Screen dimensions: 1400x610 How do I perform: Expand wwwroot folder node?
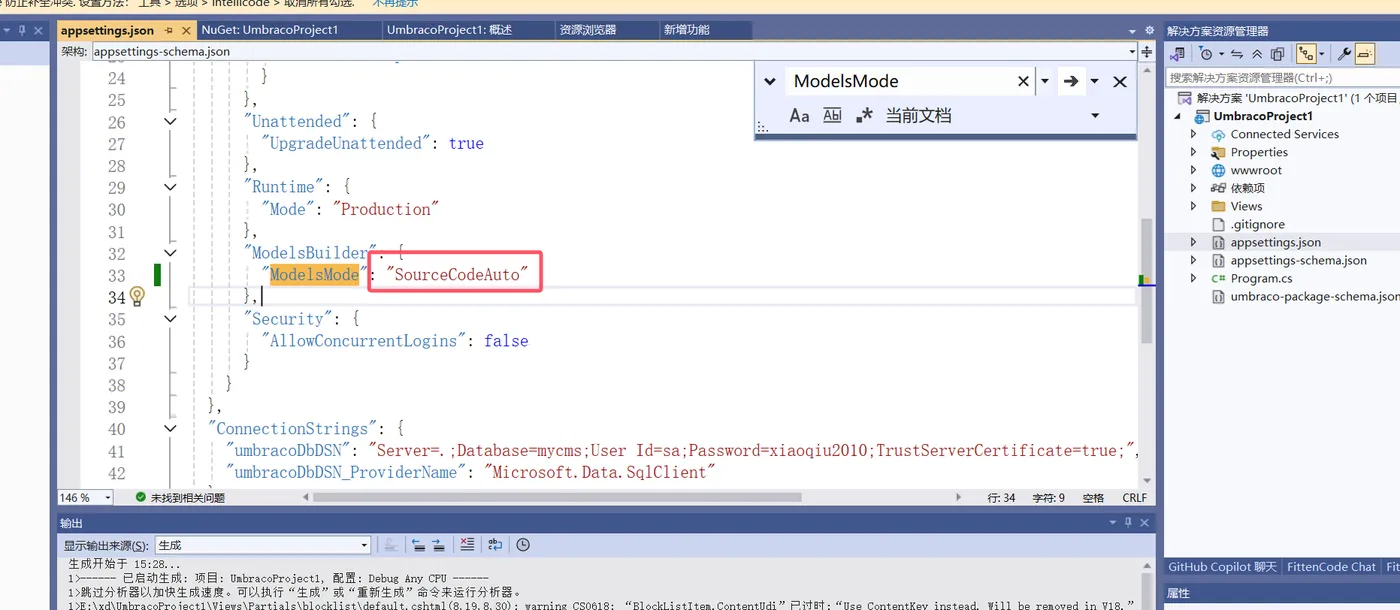pyautogui.click(x=1193, y=170)
